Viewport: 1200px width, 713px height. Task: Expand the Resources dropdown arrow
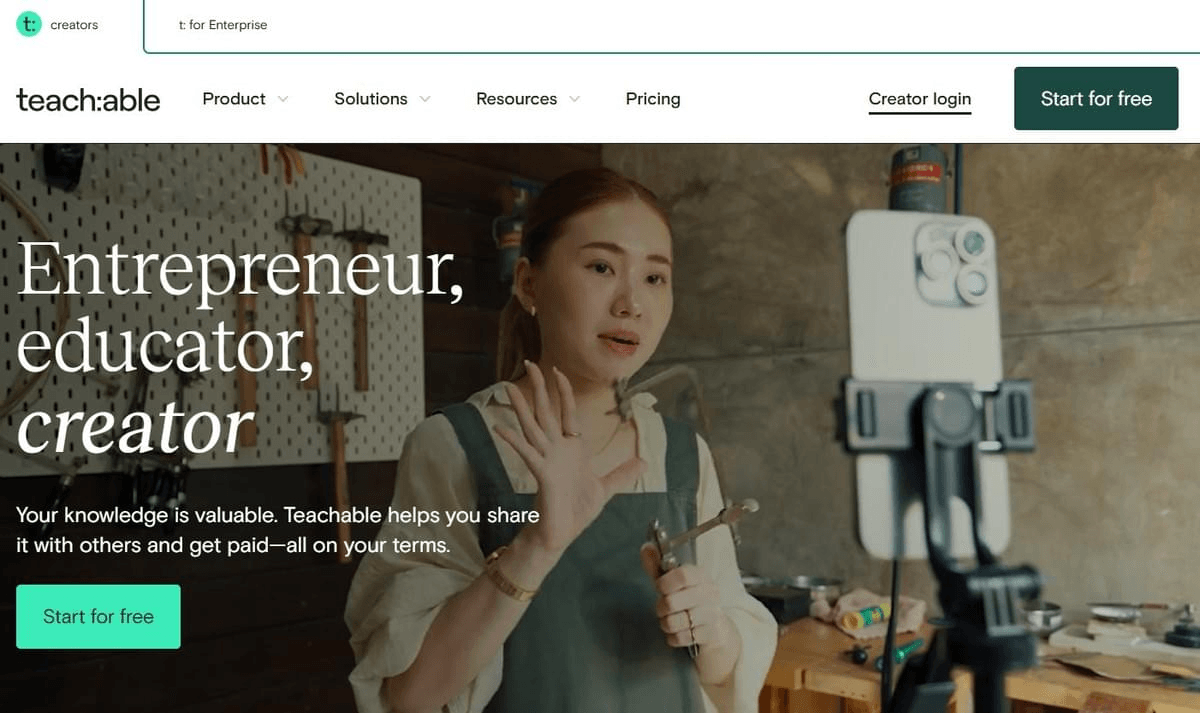point(574,99)
